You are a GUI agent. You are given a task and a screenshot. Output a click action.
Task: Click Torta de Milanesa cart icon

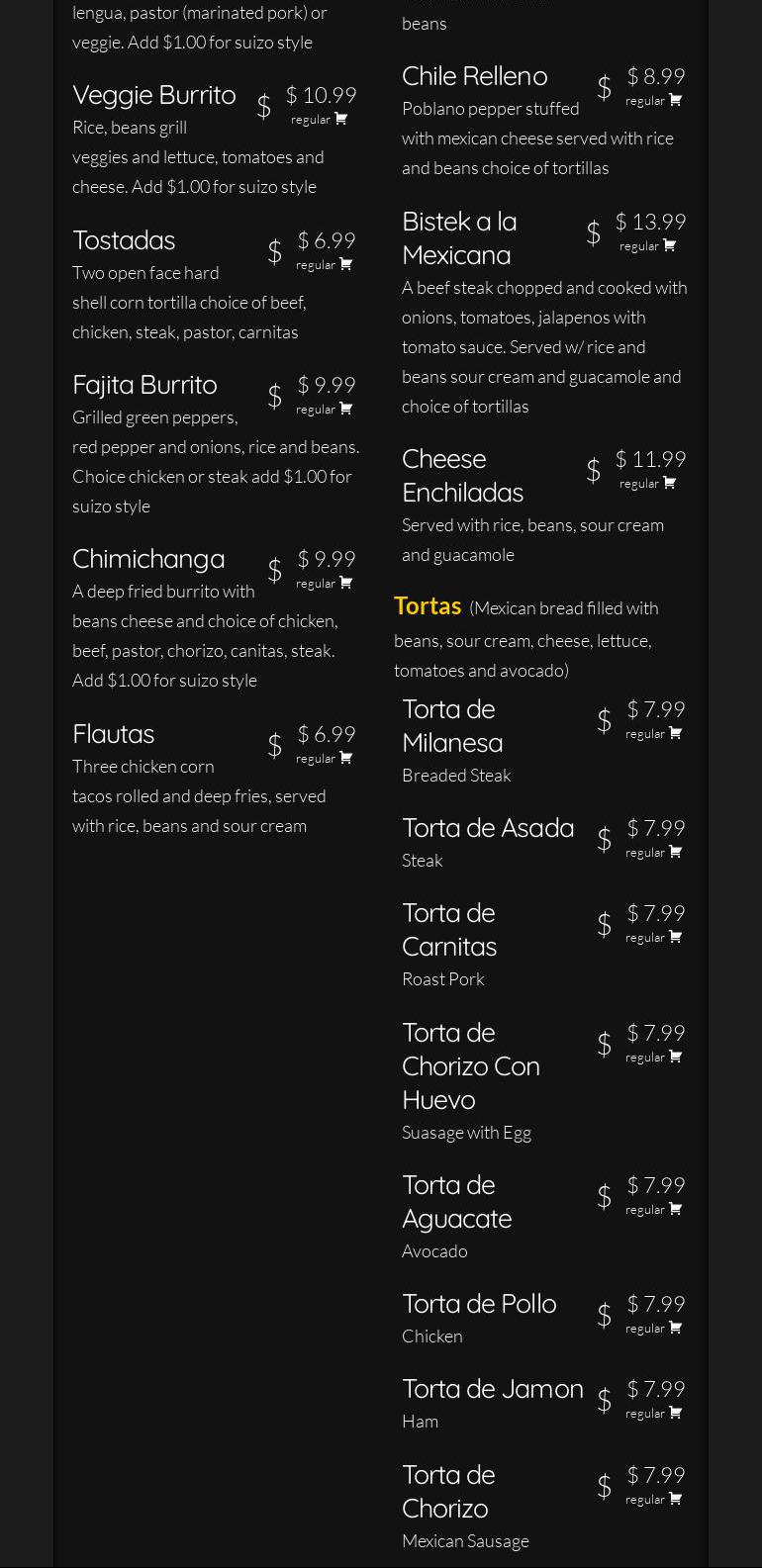click(x=676, y=733)
